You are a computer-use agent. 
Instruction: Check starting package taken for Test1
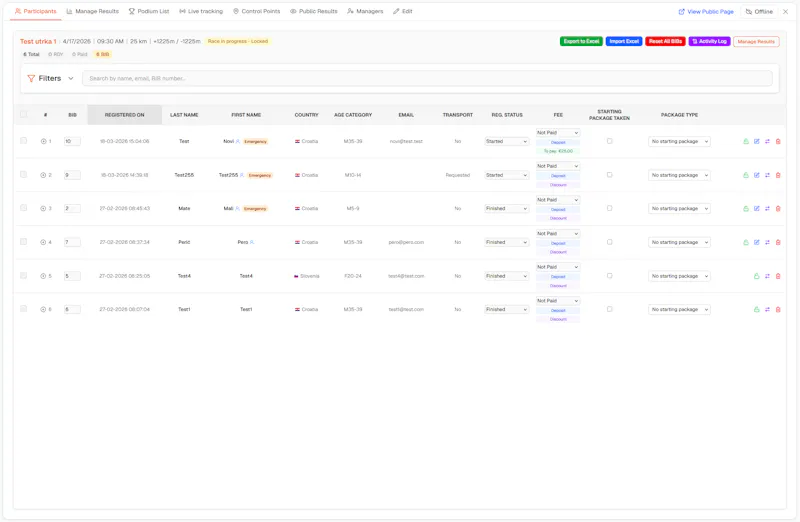tap(610, 309)
